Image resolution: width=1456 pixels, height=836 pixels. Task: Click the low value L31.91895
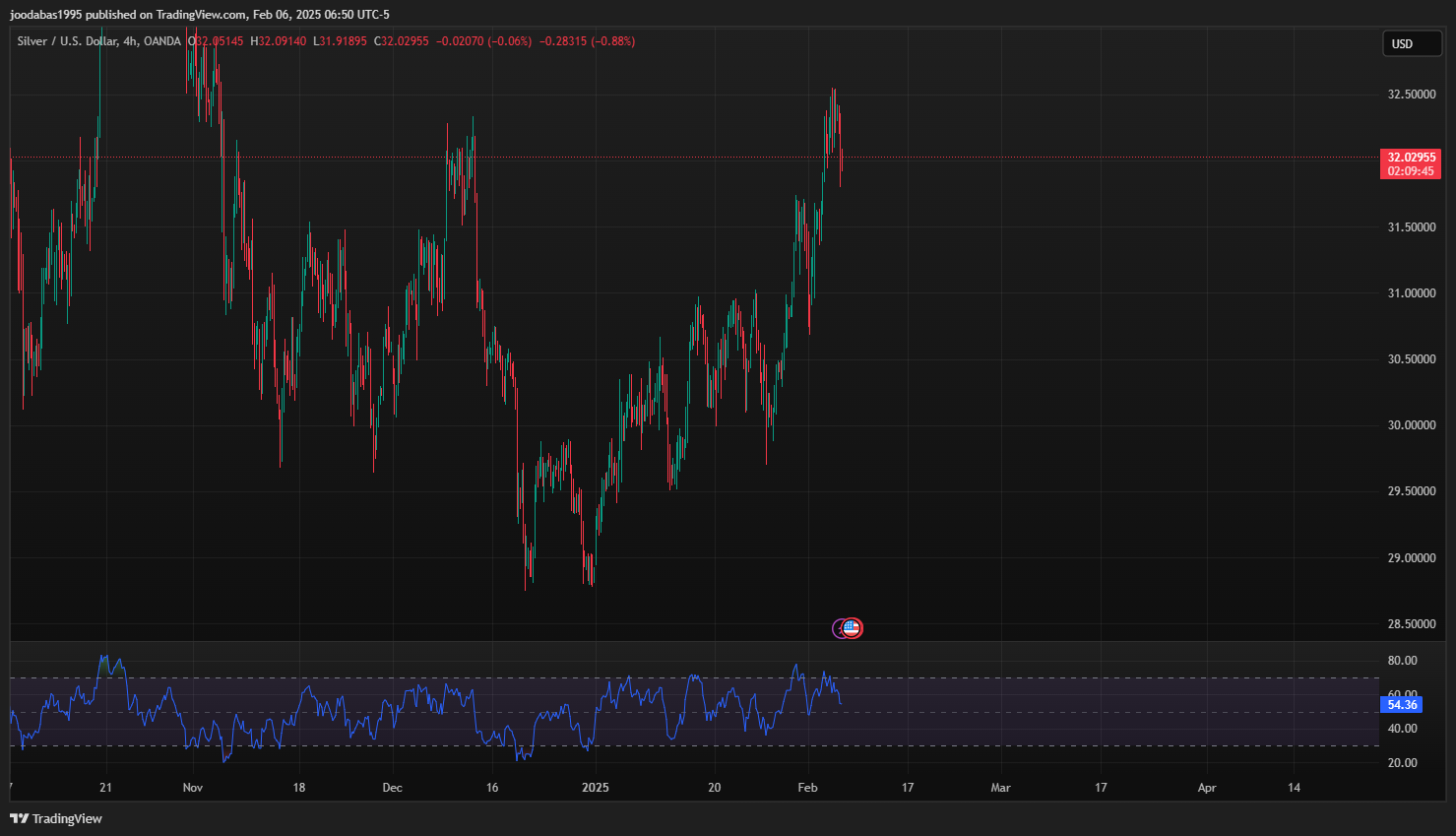click(340, 41)
